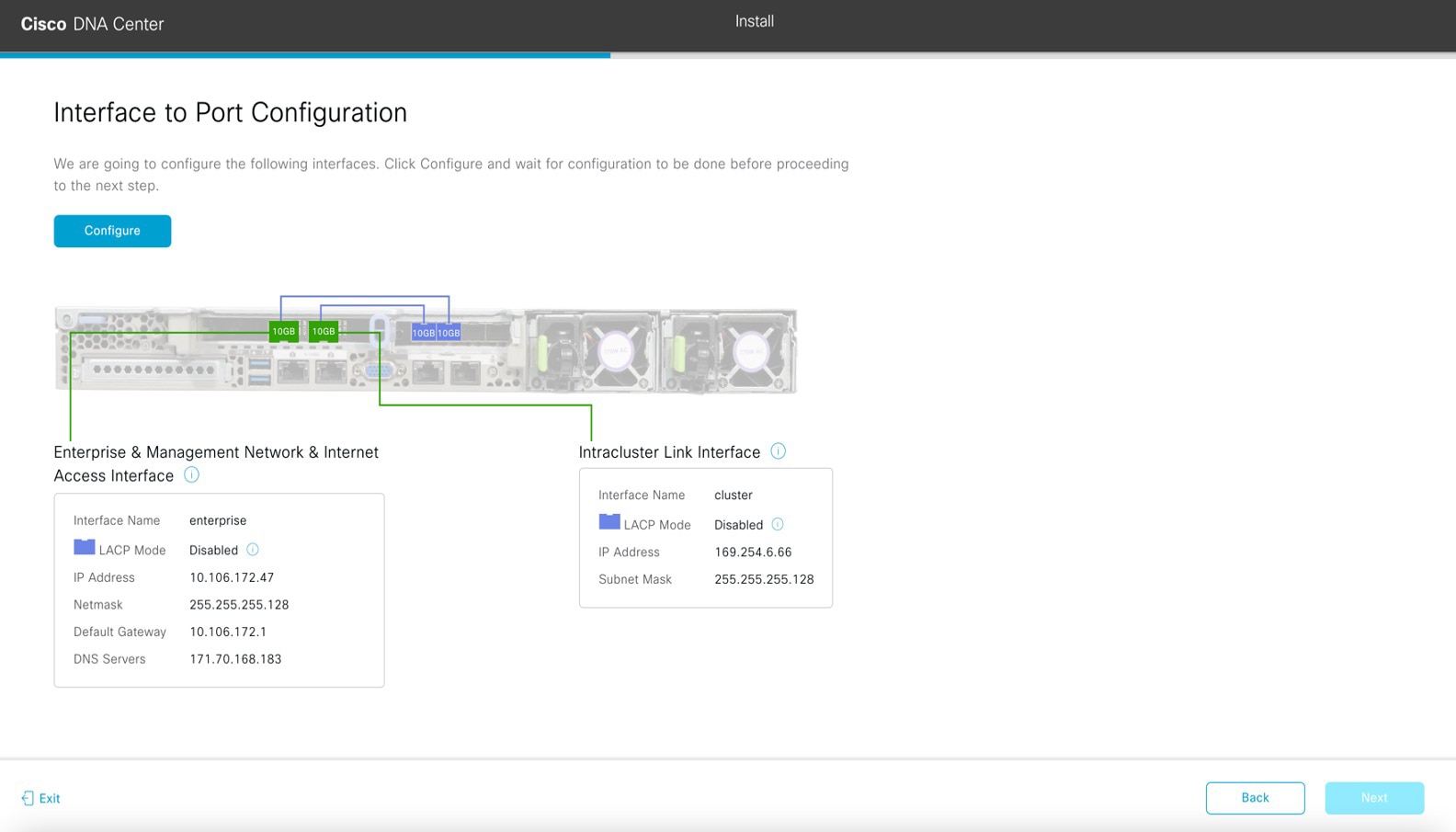Click 'Disabled' LACP value in enterprise card
This screenshot has height=832, width=1456.
pos(213,550)
